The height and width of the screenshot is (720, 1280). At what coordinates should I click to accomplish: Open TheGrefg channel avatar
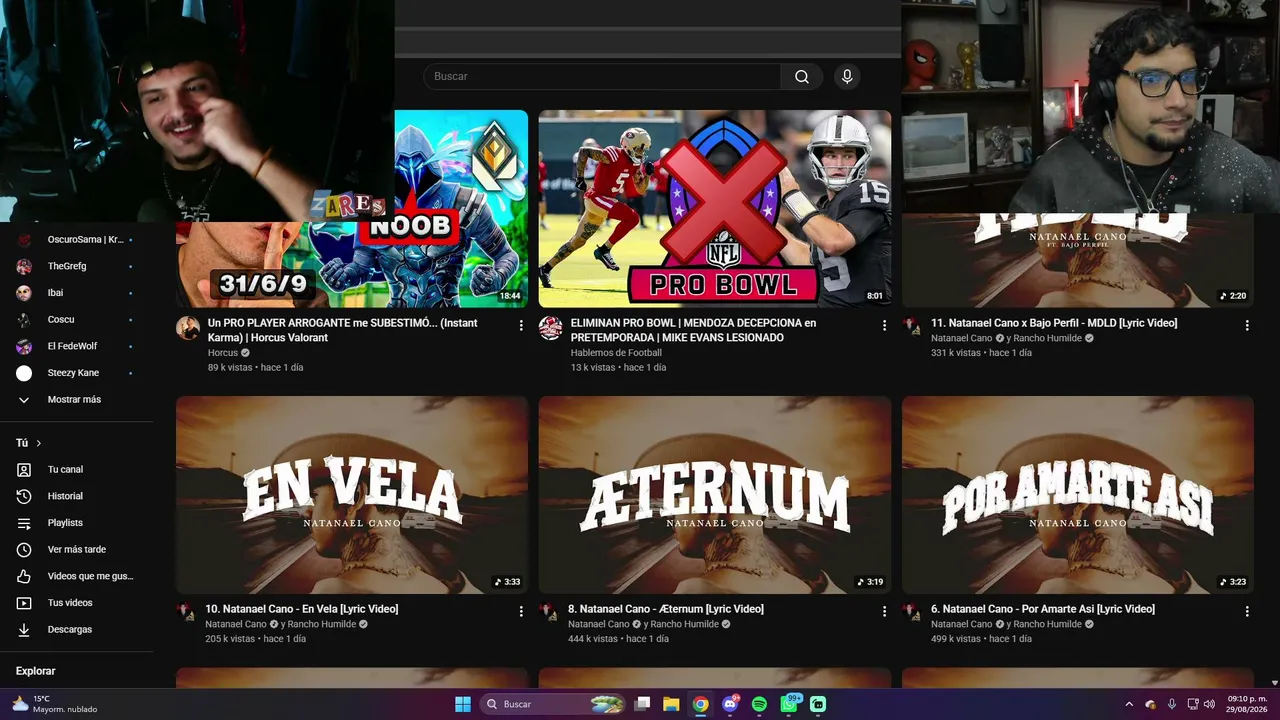click(x=24, y=267)
